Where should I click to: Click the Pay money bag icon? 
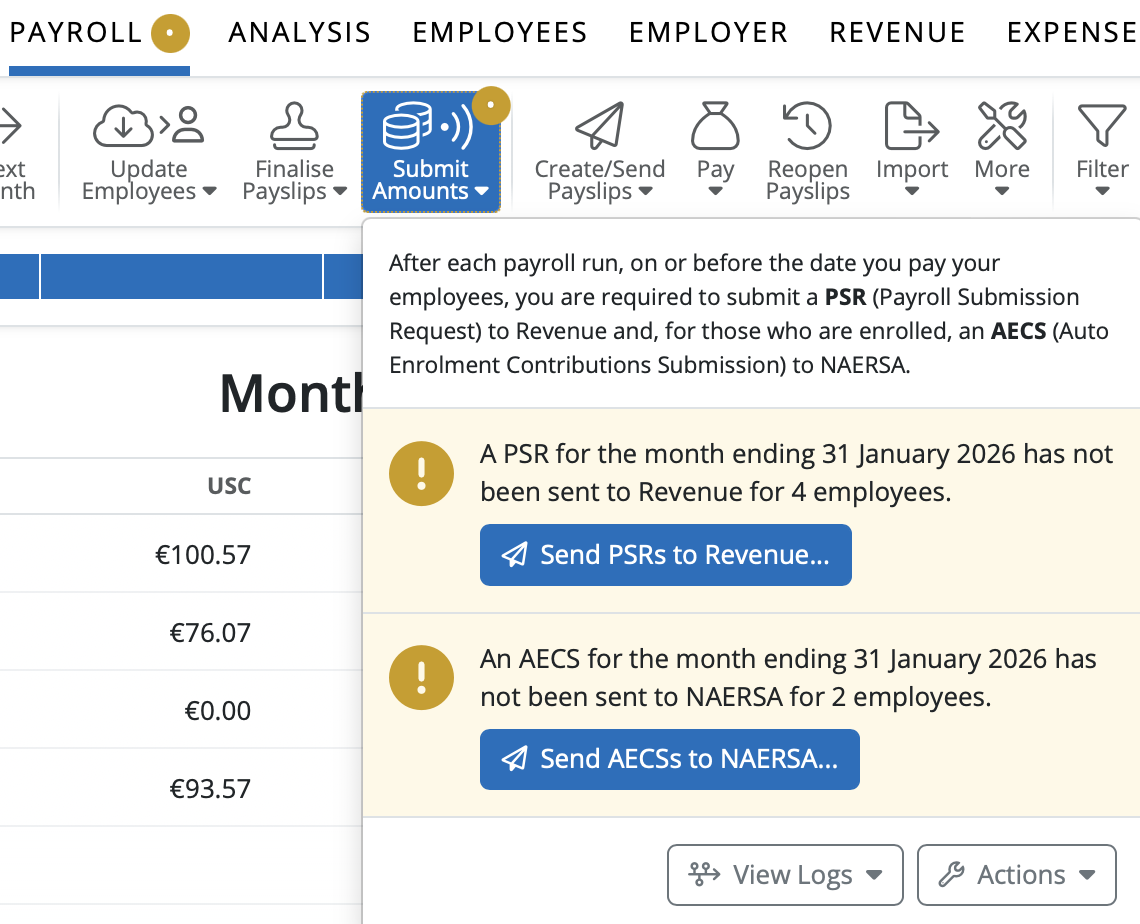715,126
